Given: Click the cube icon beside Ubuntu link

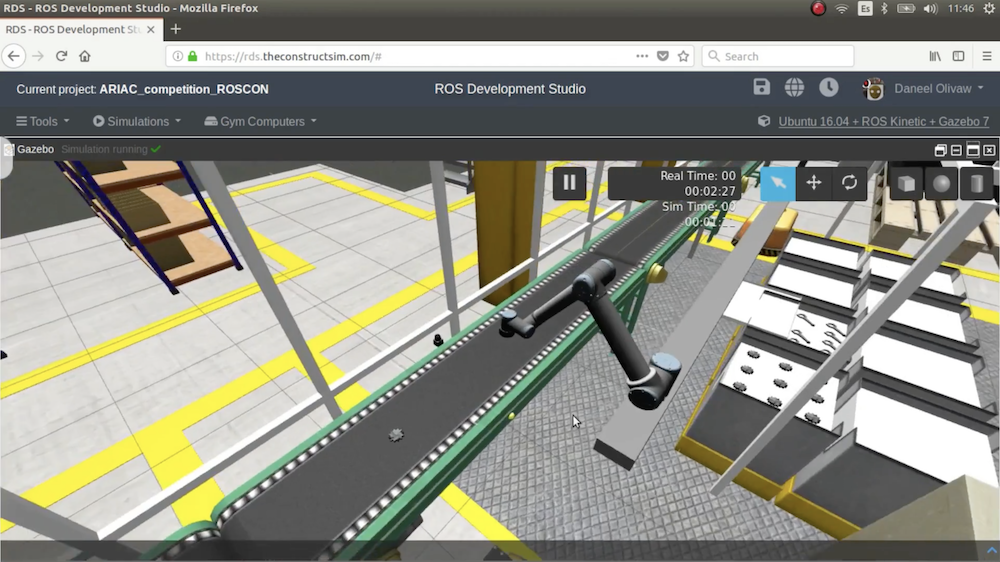Looking at the screenshot, I should [763, 121].
